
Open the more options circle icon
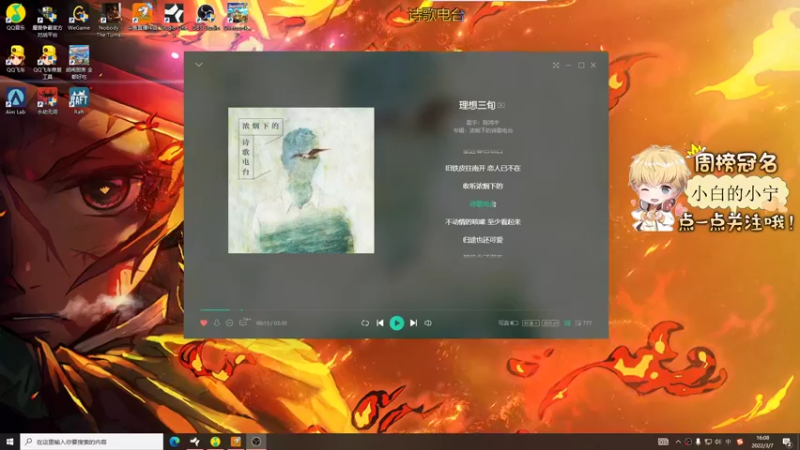pyautogui.click(x=230, y=323)
